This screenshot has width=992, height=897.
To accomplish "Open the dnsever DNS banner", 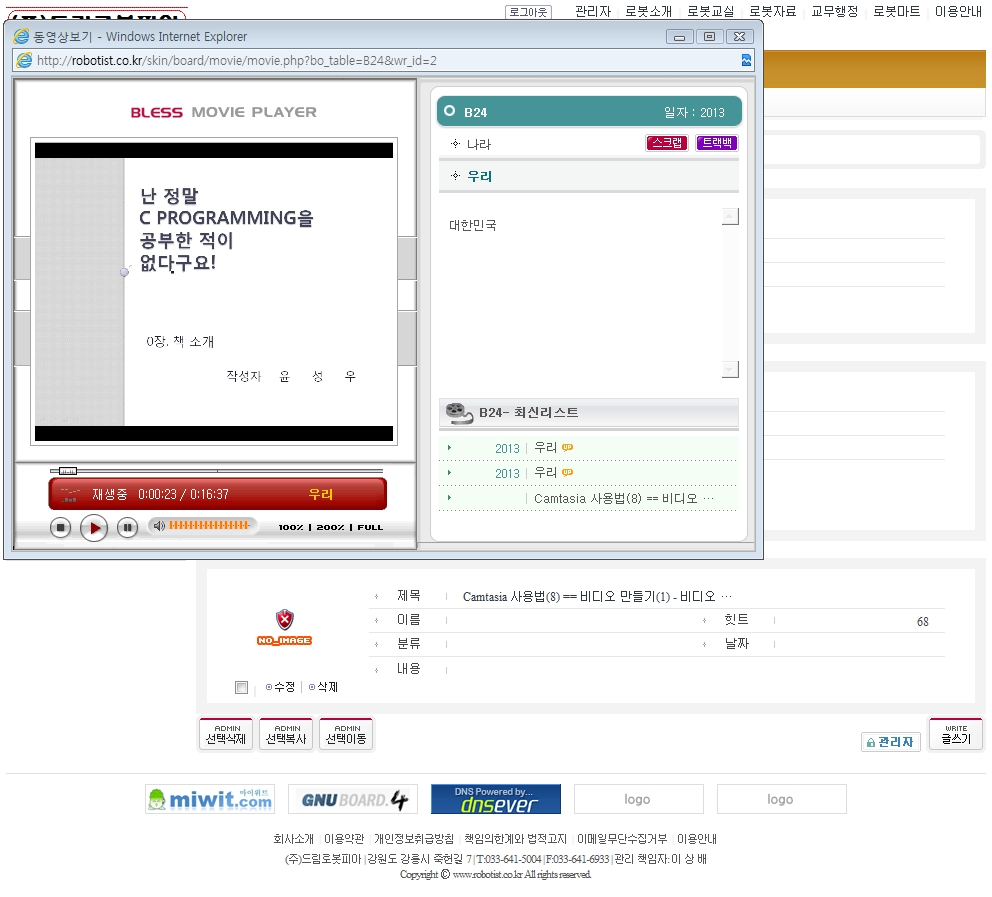I will coord(496,799).
